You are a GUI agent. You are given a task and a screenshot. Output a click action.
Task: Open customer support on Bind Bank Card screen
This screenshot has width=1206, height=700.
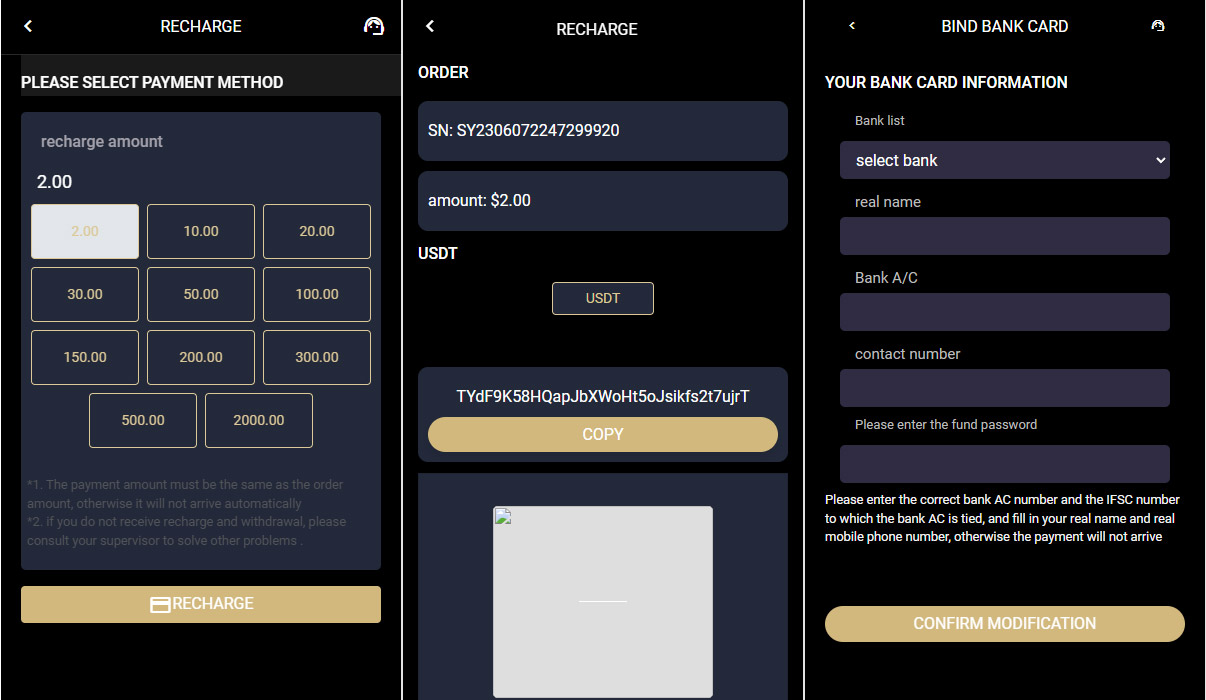1158,26
